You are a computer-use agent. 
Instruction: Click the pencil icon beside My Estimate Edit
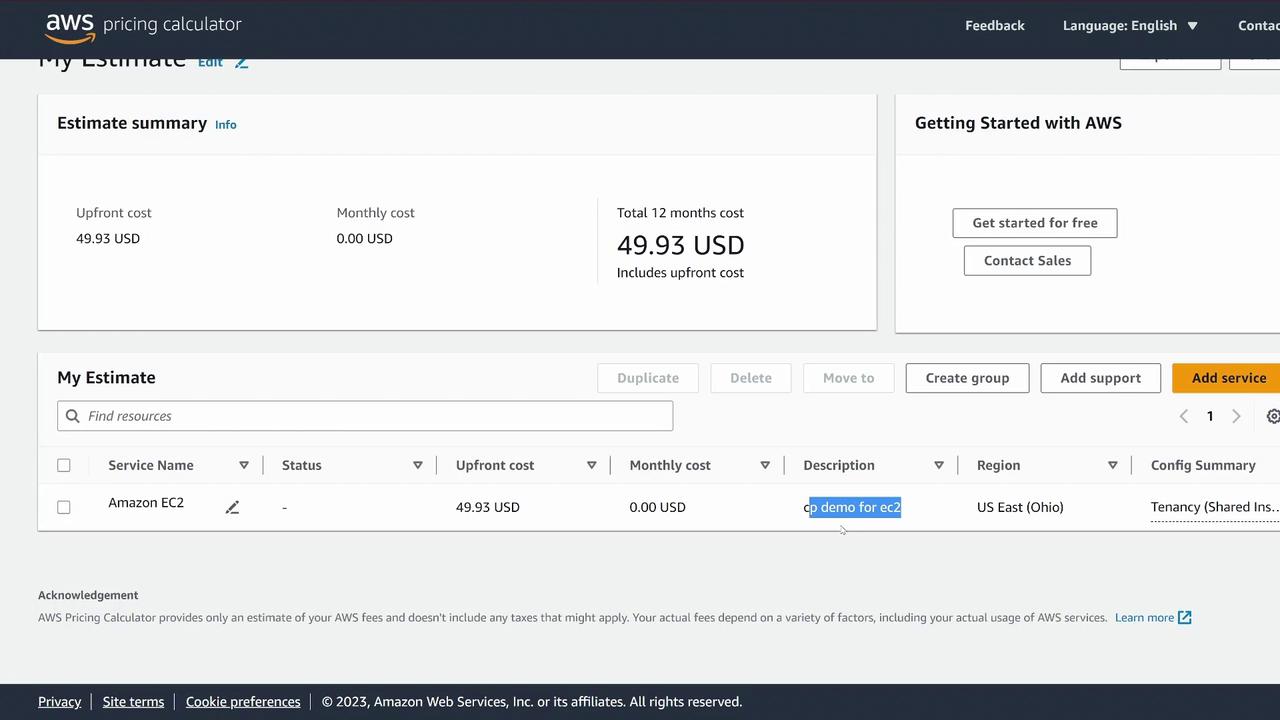coord(241,62)
